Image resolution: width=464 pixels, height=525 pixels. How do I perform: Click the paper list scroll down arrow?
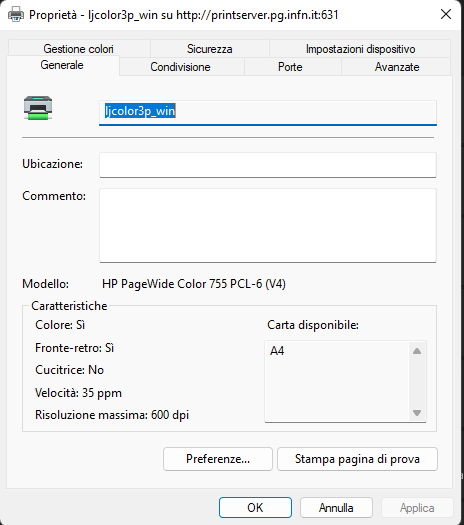point(417,413)
